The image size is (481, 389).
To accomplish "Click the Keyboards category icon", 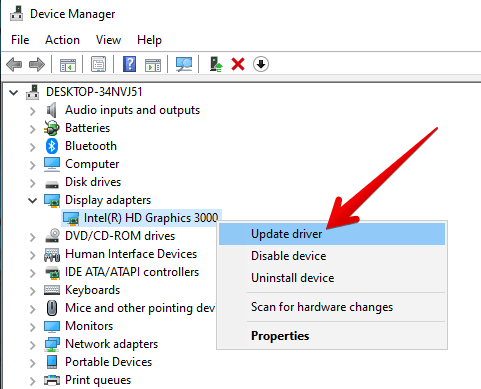I will point(52,290).
